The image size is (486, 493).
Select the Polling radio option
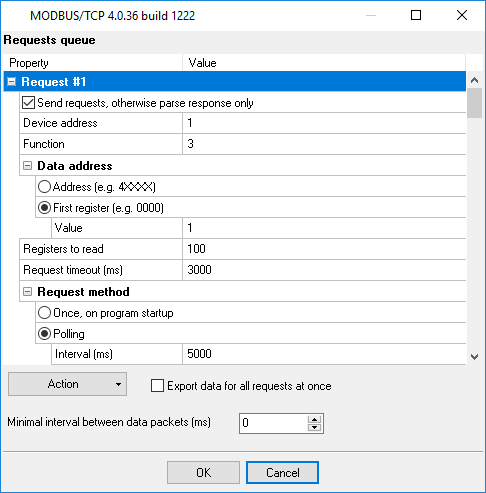(x=44, y=334)
